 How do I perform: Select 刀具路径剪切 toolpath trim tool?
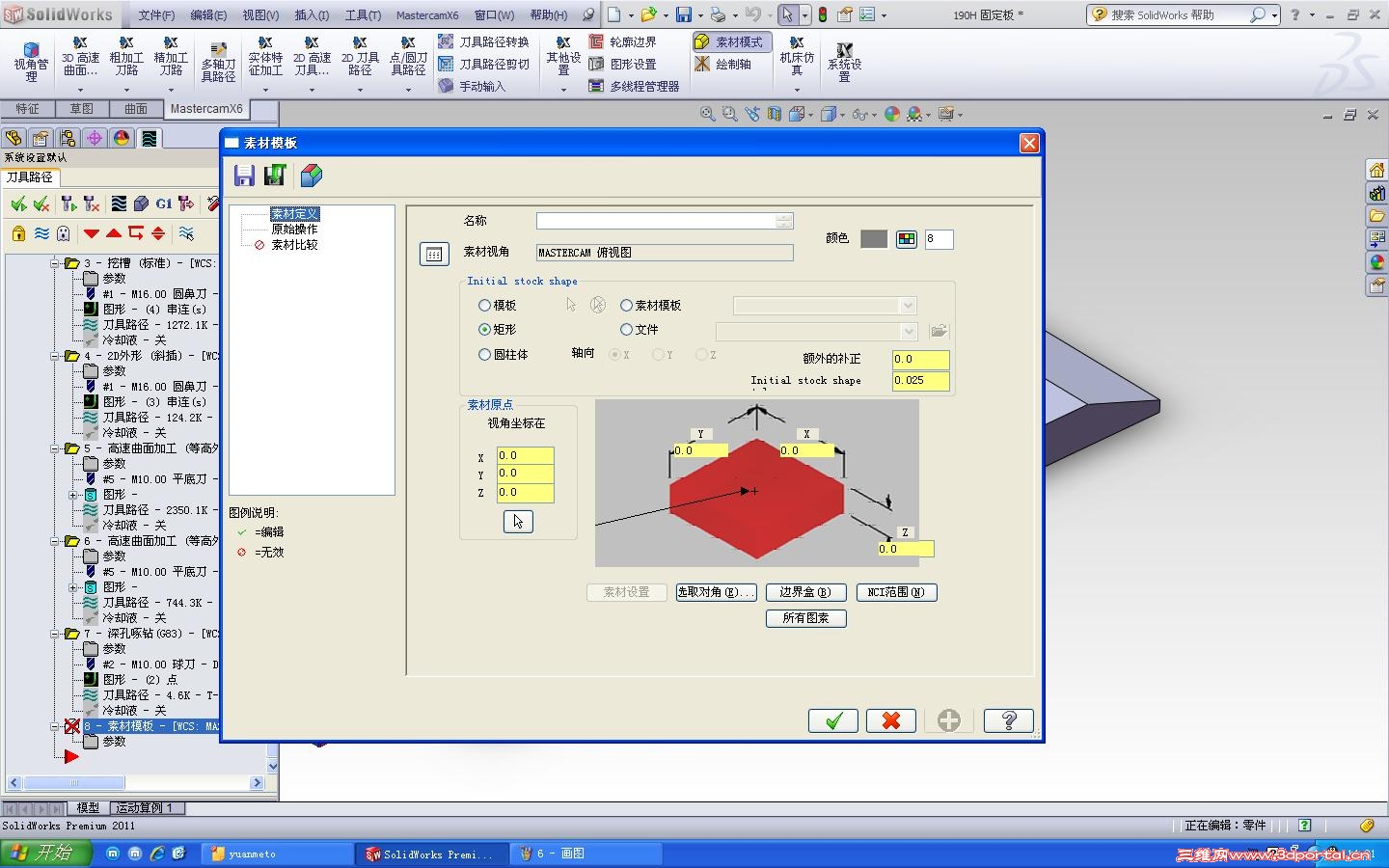[x=483, y=64]
